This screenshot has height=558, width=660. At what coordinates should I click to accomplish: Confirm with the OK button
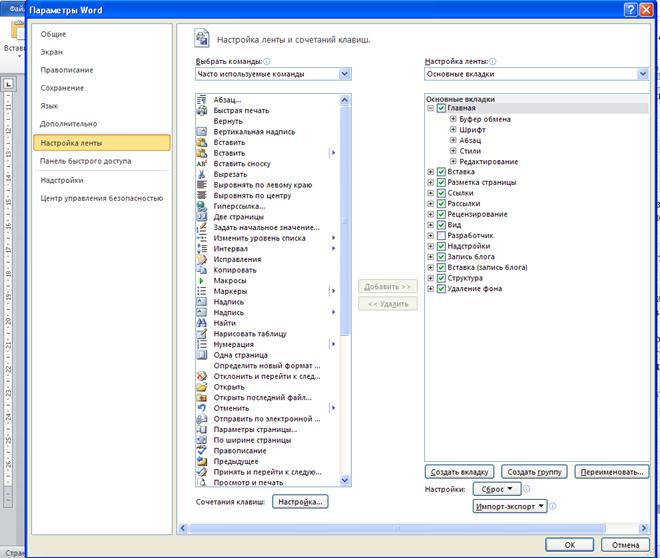(570, 545)
